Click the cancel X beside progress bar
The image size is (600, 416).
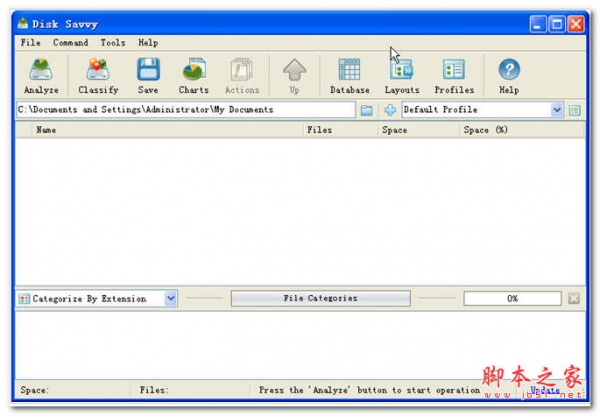574,299
